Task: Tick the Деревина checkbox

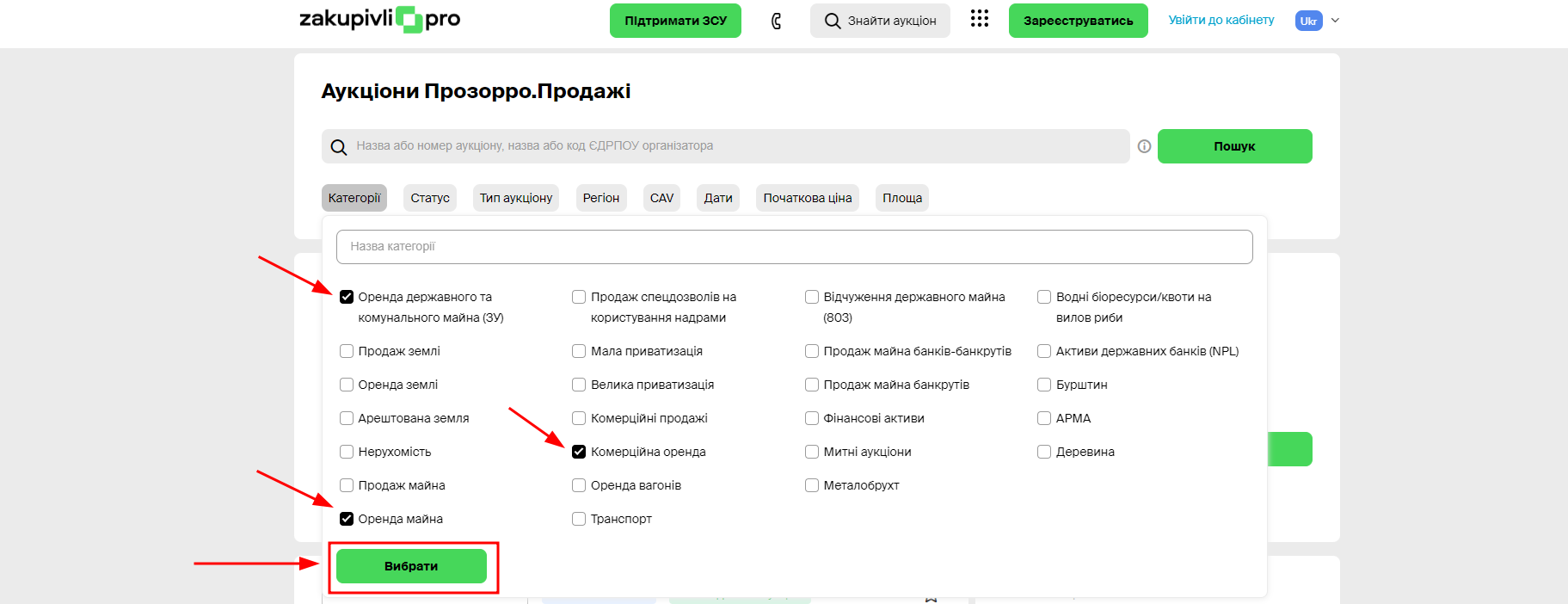Action: 1044,452
